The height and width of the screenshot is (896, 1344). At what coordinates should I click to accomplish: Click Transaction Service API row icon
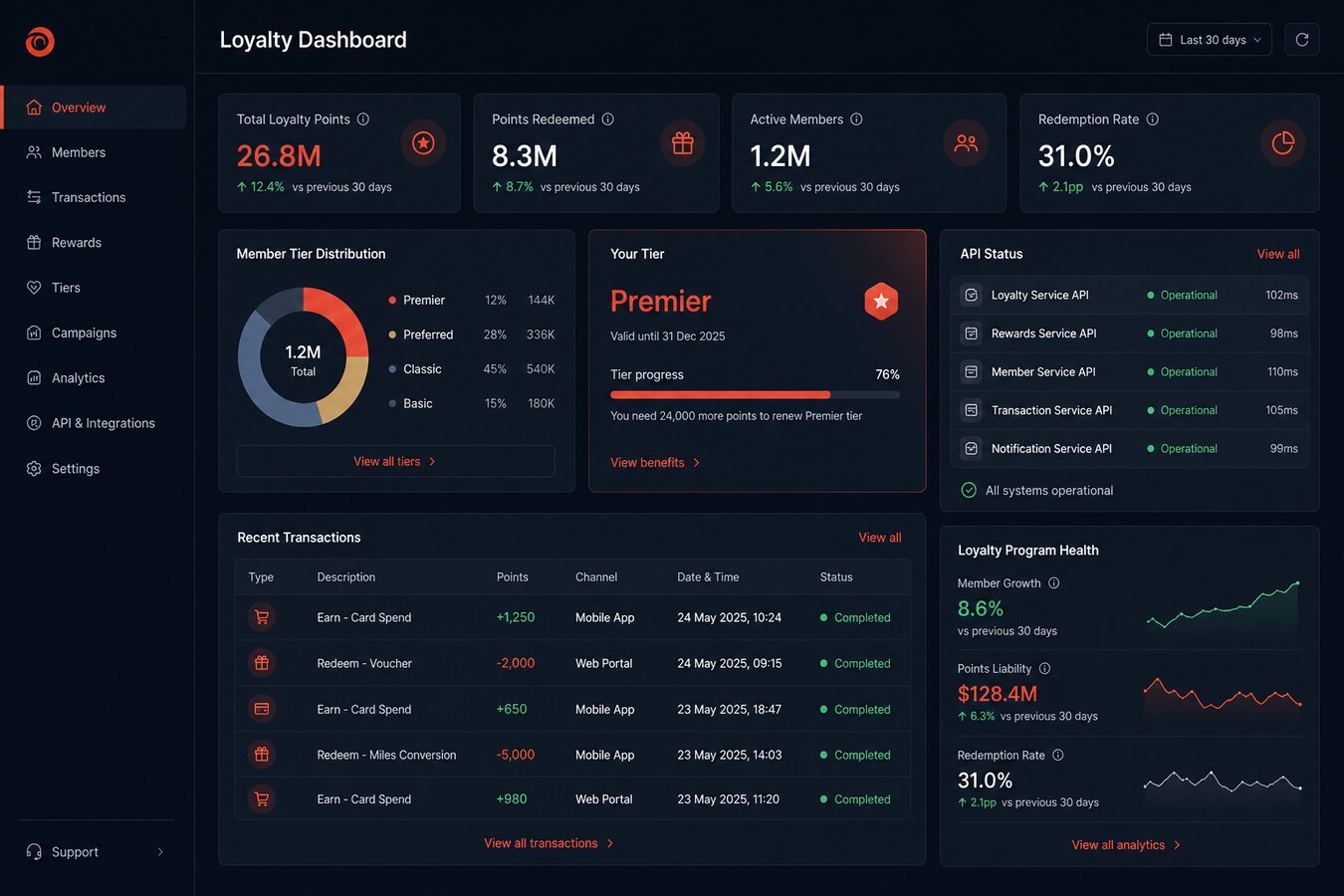pos(971,410)
